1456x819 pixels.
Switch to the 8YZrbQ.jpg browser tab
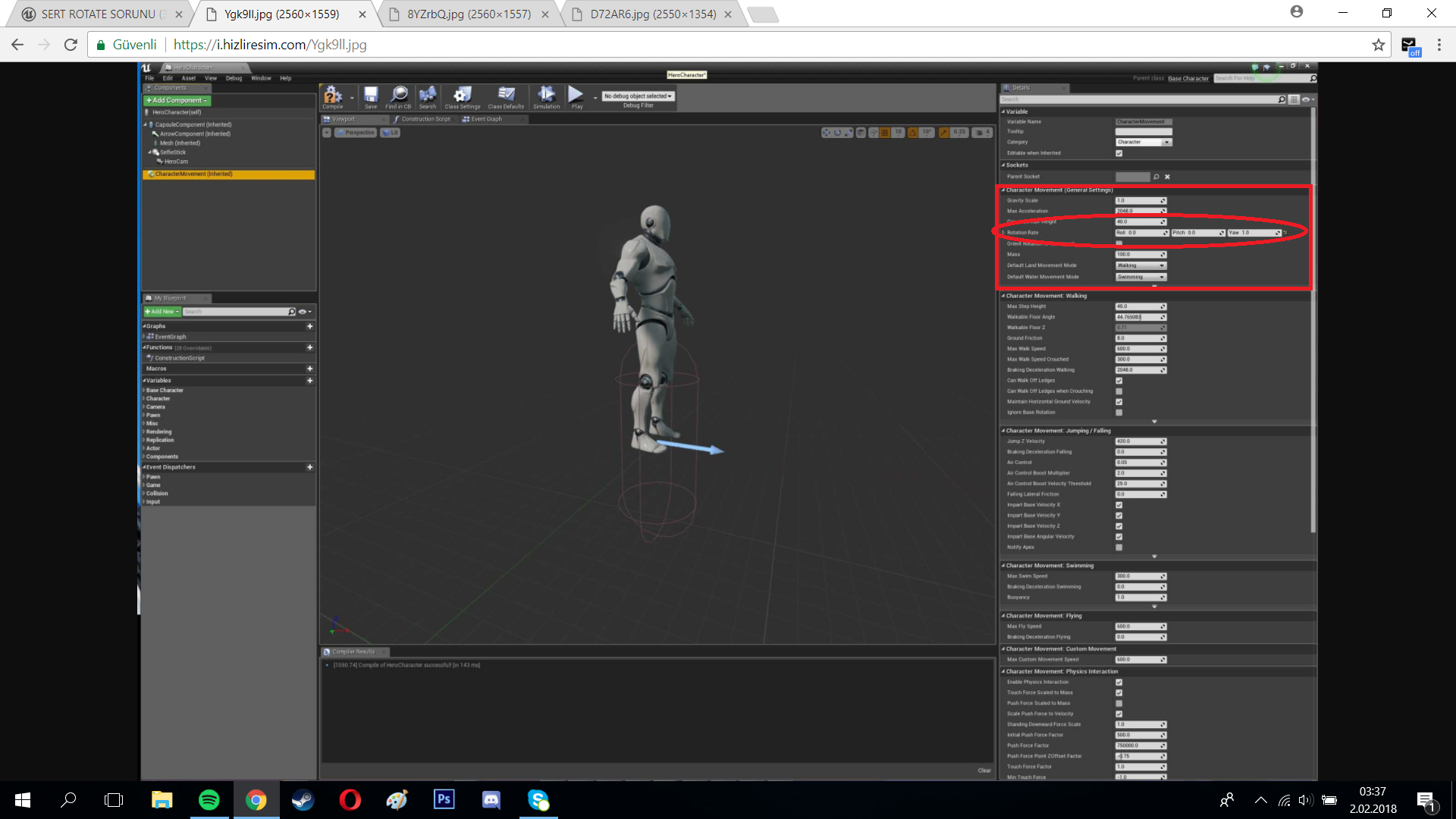(x=469, y=14)
